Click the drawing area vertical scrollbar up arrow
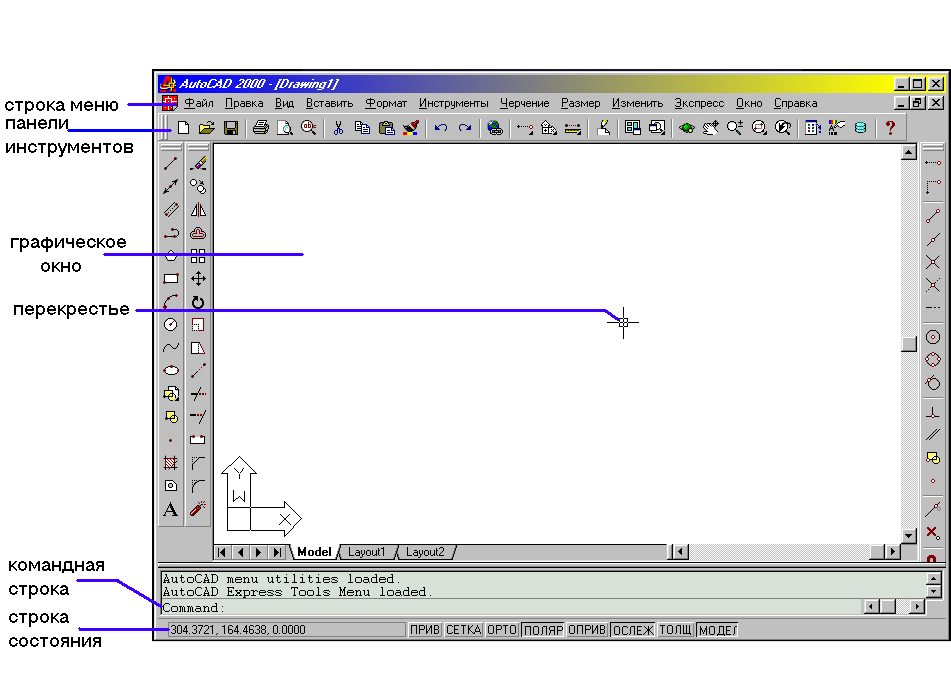The image size is (951, 690). point(909,152)
